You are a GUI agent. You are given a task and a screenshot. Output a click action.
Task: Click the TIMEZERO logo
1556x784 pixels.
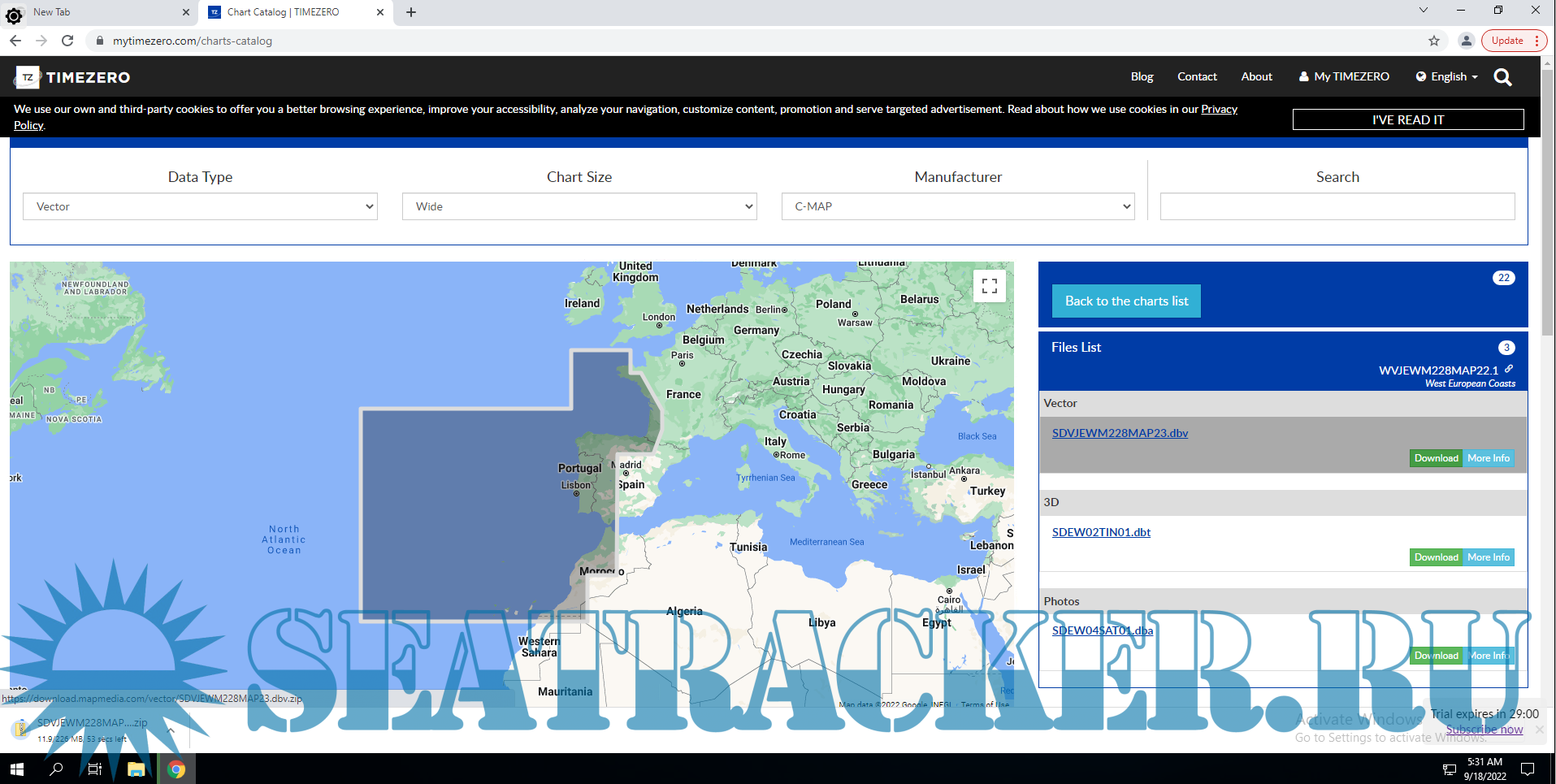pos(73,77)
